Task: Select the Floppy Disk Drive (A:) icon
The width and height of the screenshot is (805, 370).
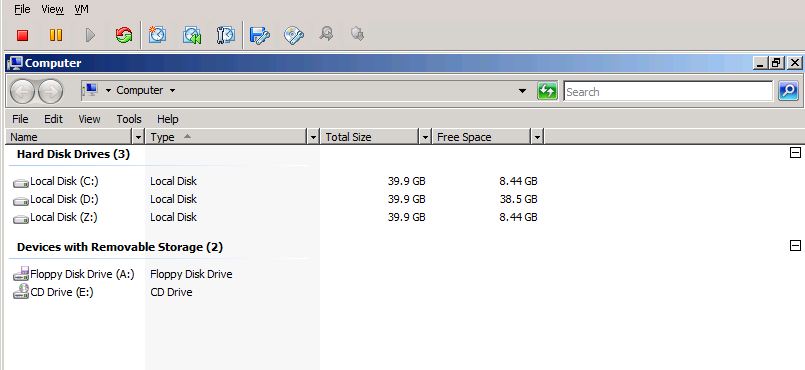Action: click(21, 275)
